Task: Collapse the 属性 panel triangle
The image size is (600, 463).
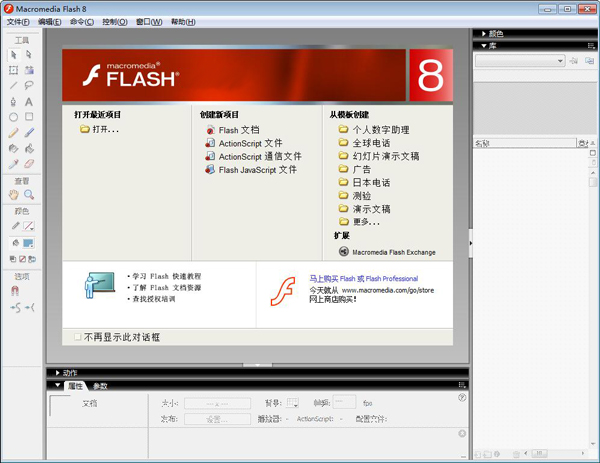Action: click(x=57, y=385)
